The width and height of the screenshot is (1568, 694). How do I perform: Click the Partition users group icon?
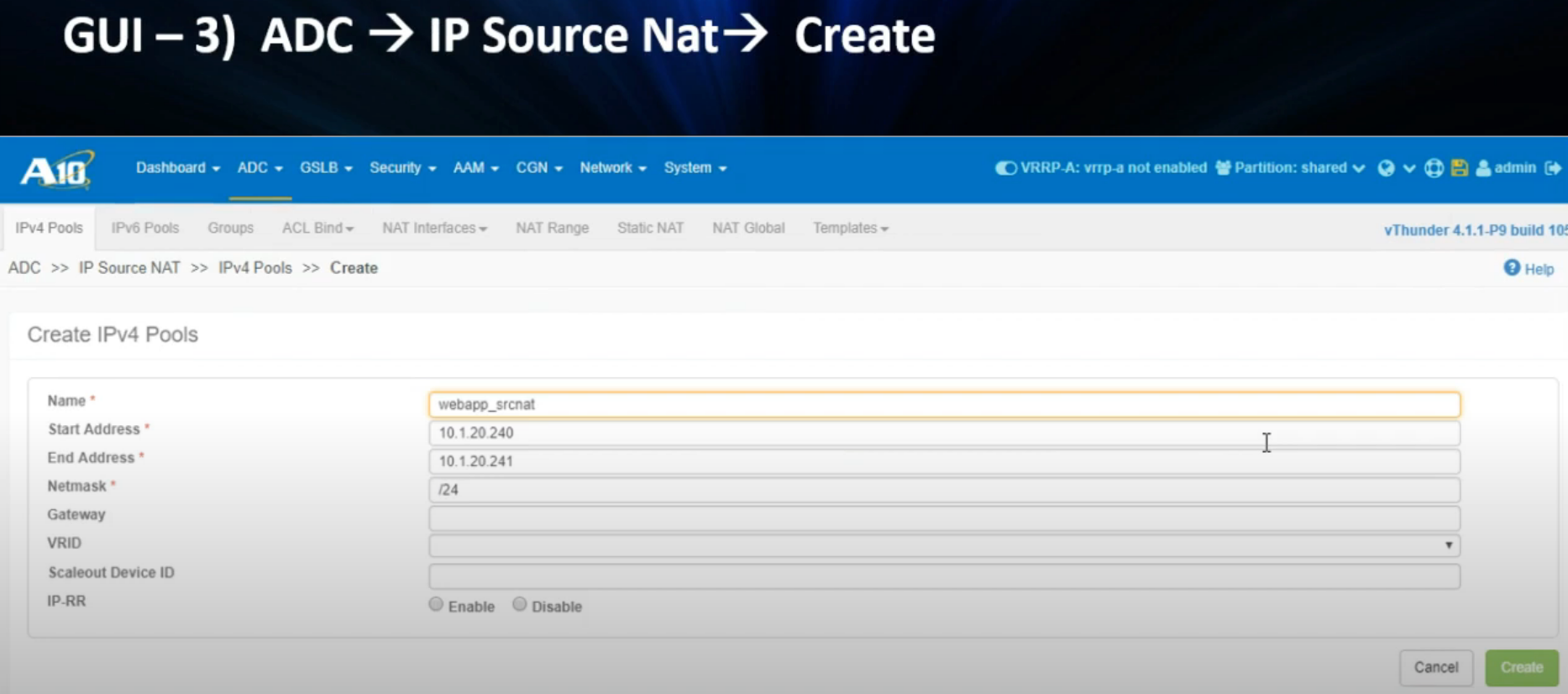pos(1223,168)
